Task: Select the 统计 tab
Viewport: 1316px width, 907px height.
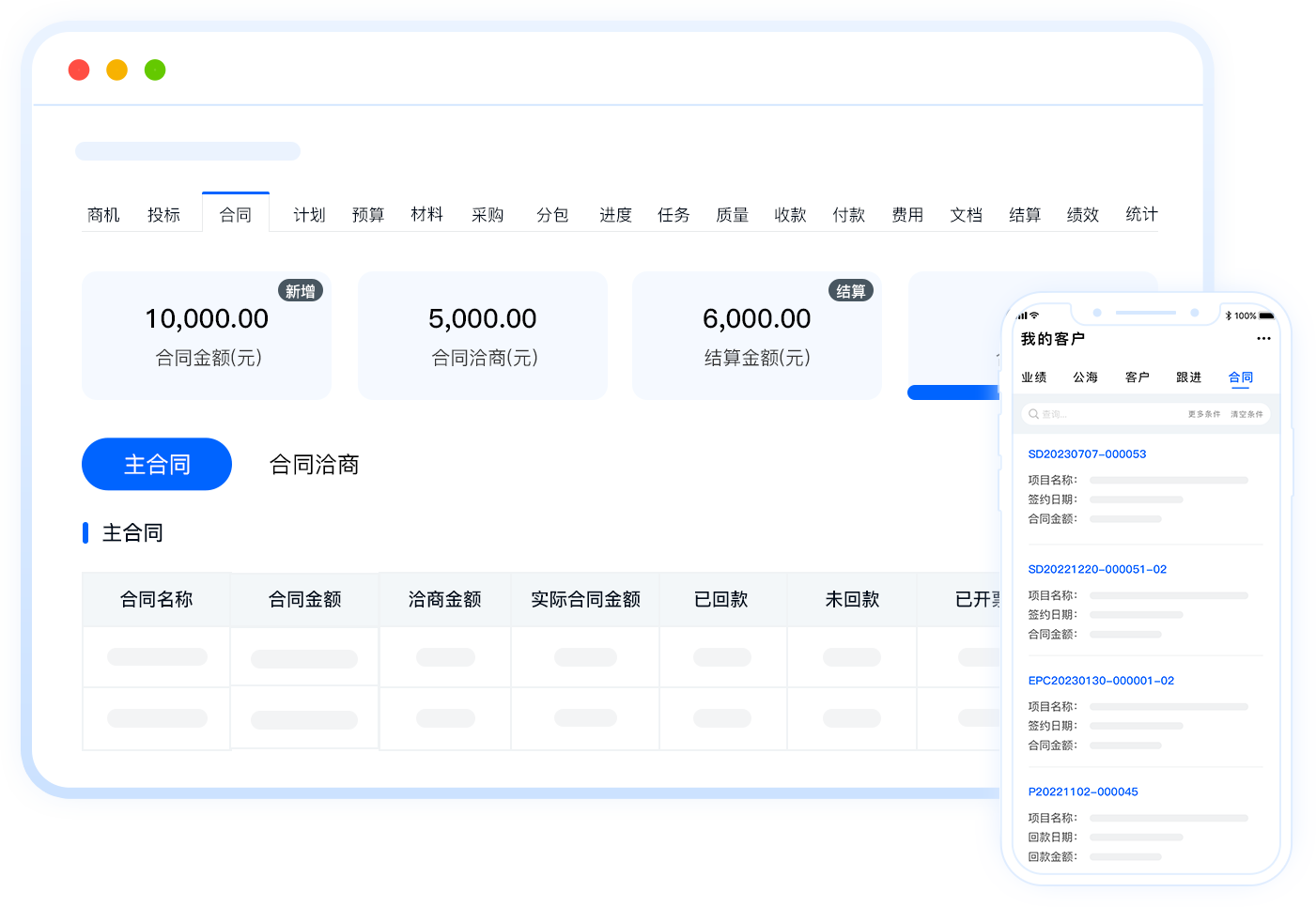Action: 1141,215
